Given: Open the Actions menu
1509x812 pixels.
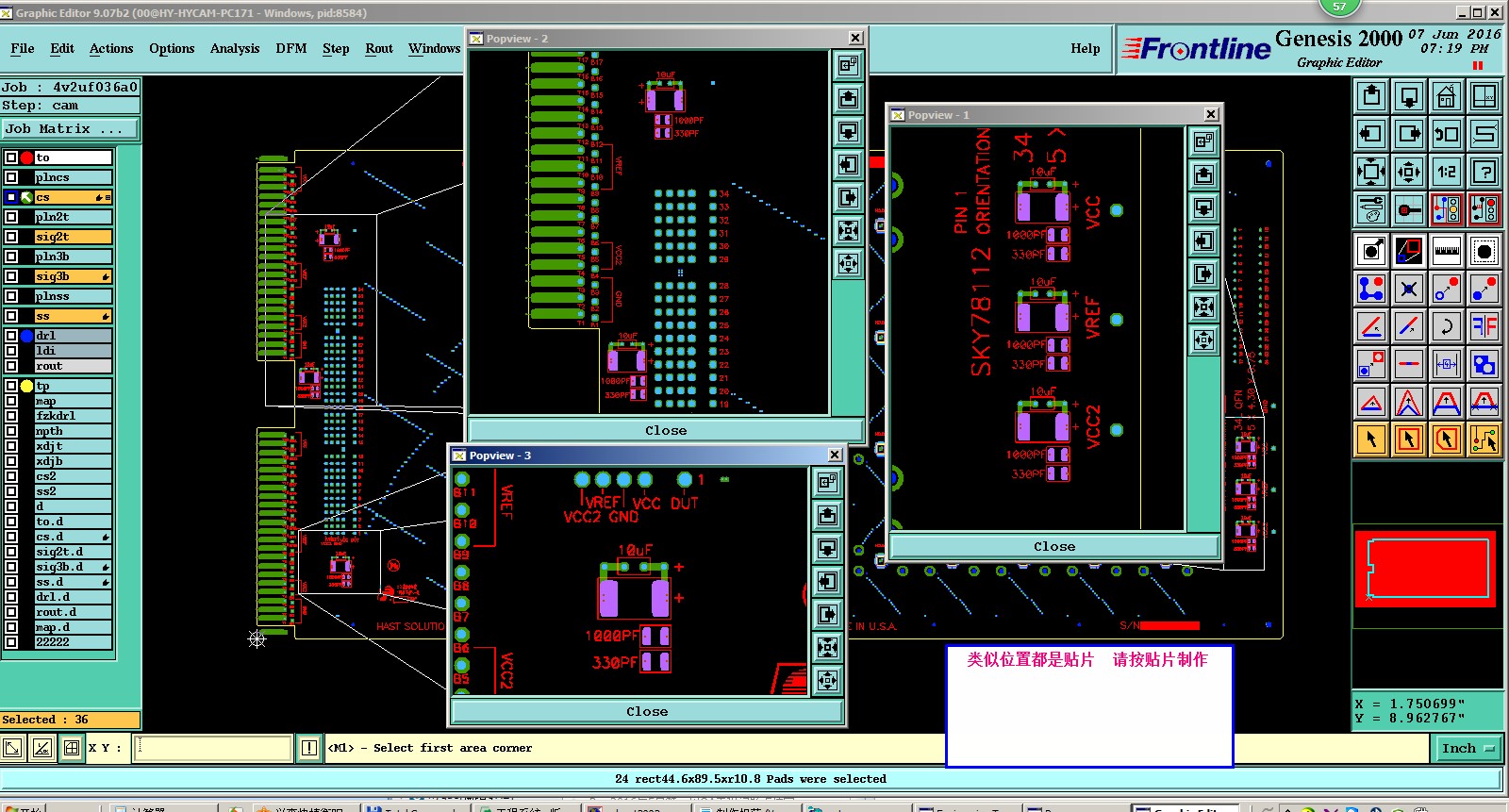Looking at the screenshot, I should [x=111, y=48].
